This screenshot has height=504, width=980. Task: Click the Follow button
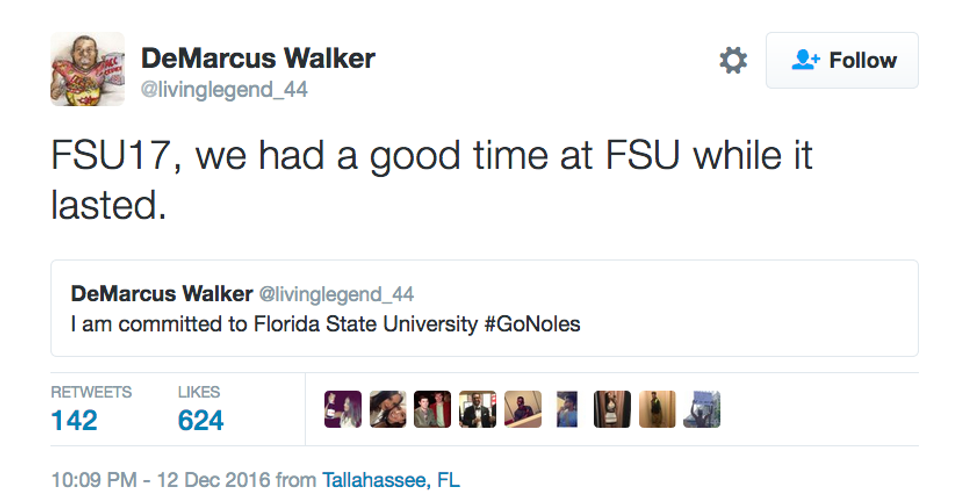pos(842,61)
